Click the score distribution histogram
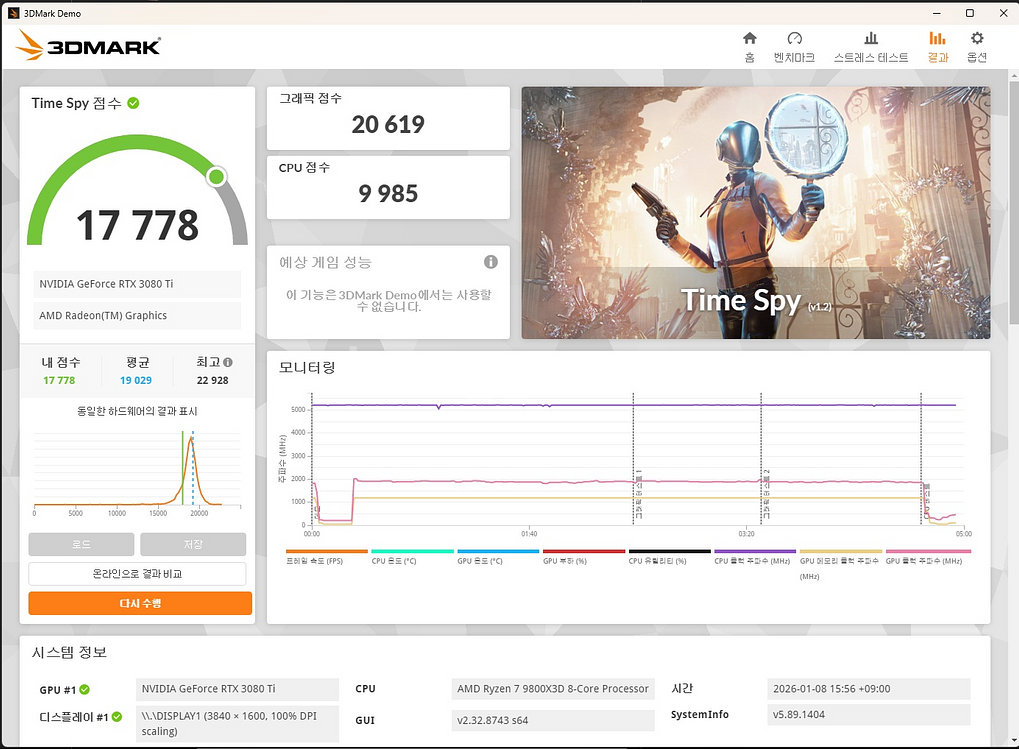This screenshot has width=1019, height=750. click(x=137, y=470)
